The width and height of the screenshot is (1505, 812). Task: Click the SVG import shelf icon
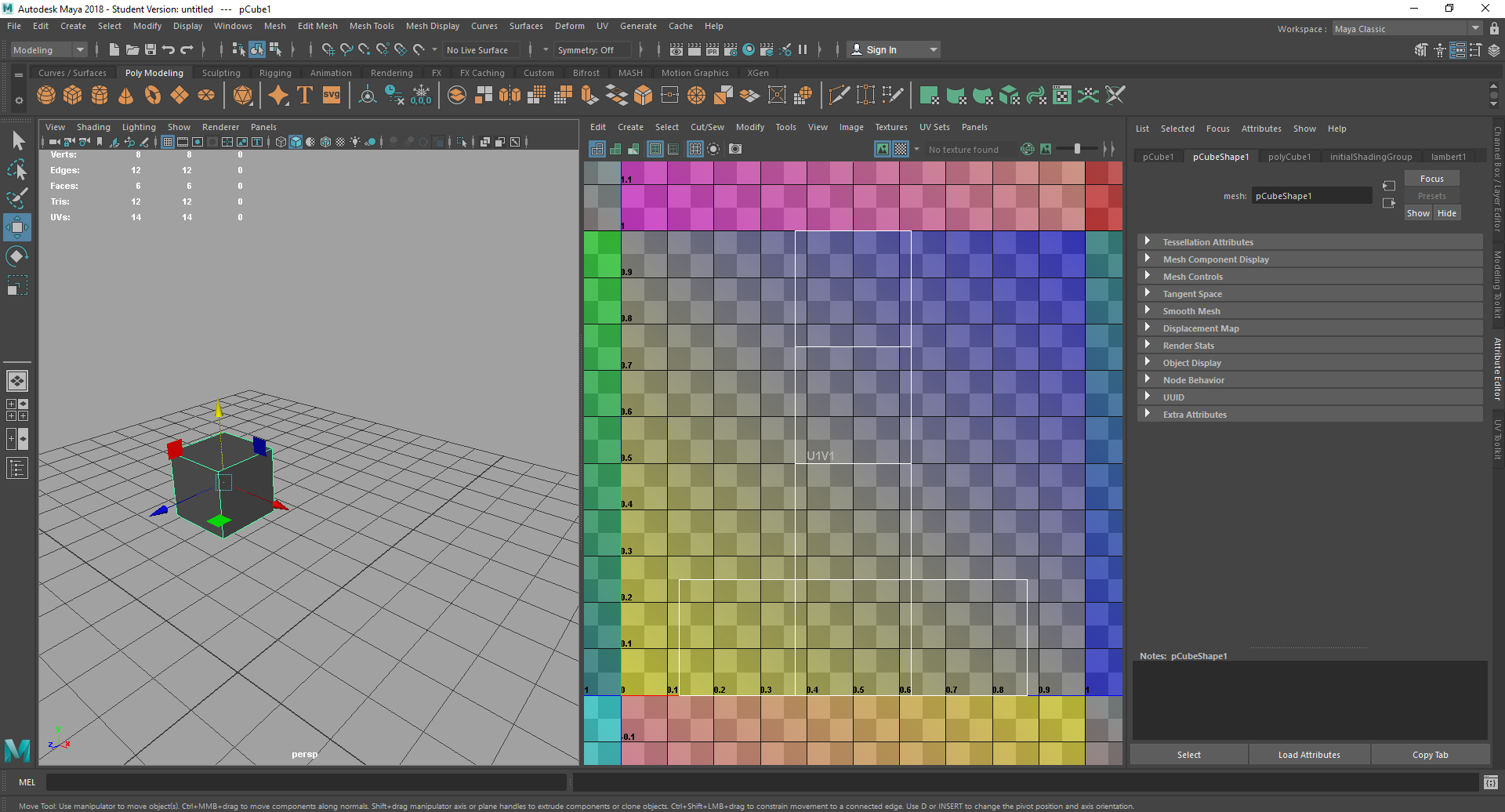(332, 96)
